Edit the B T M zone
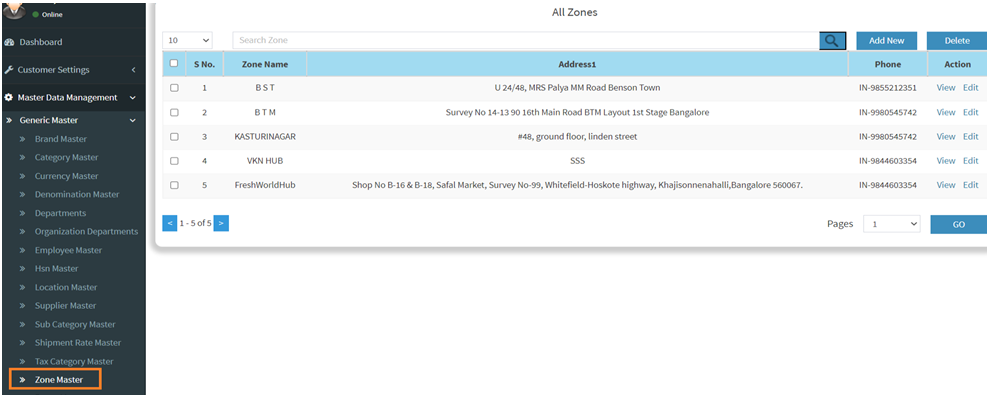This screenshot has width=997, height=395. tap(970, 112)
